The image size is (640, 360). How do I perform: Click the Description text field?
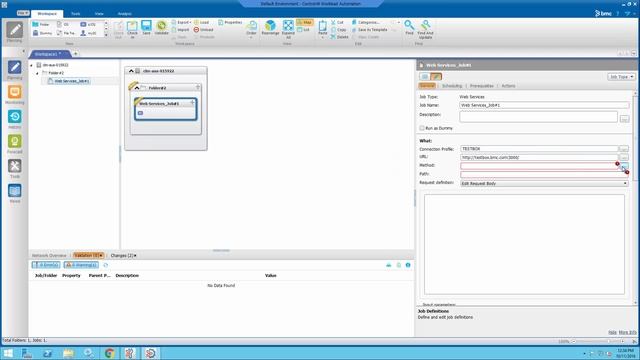[538, 117]
